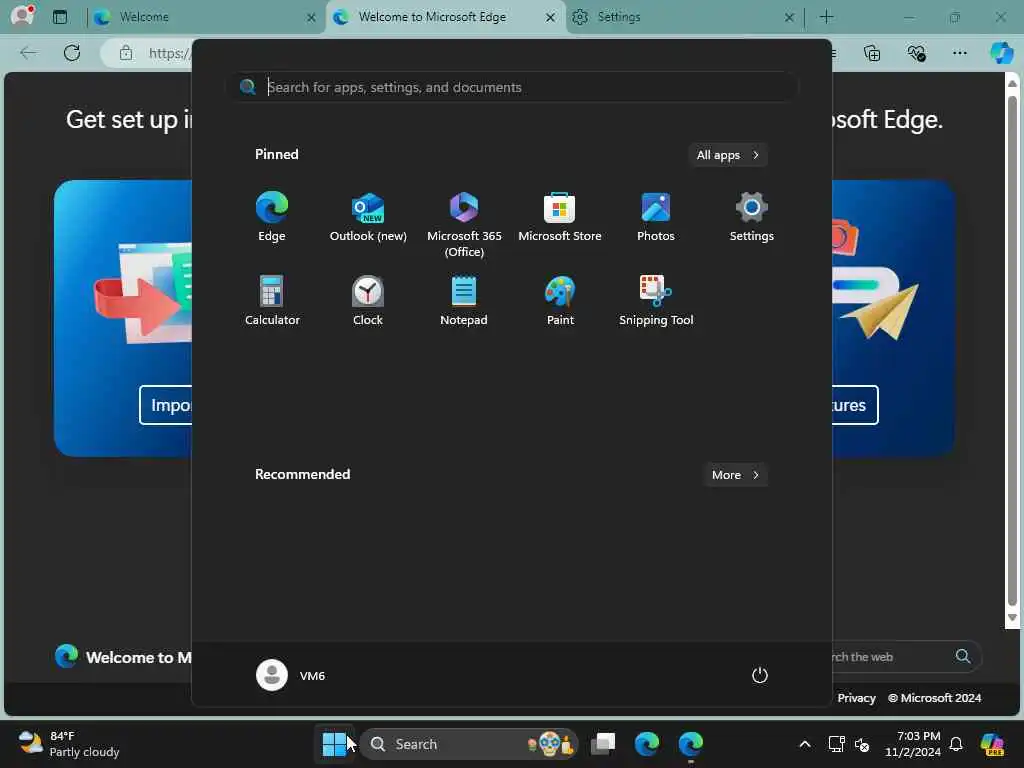Open the VM6 user account menu

pos(291,675)
